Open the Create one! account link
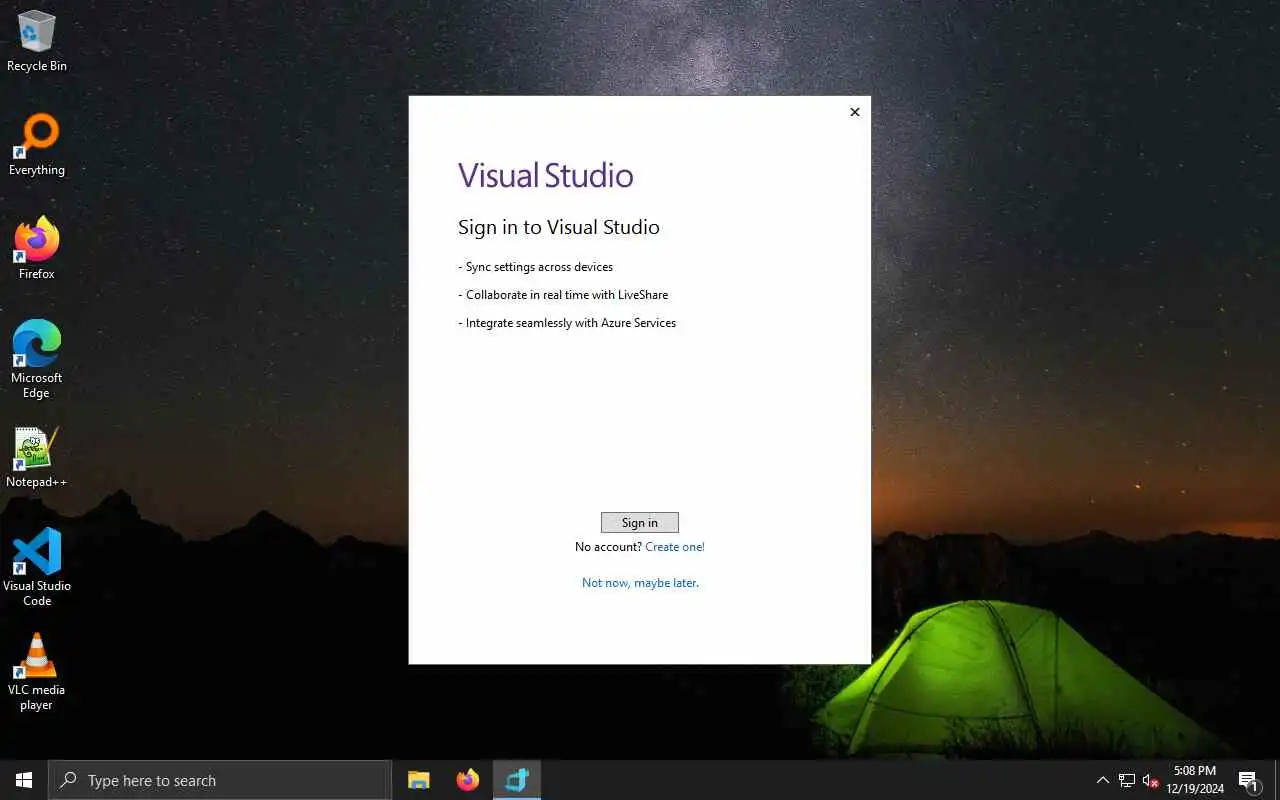 (x=675, y=547)
